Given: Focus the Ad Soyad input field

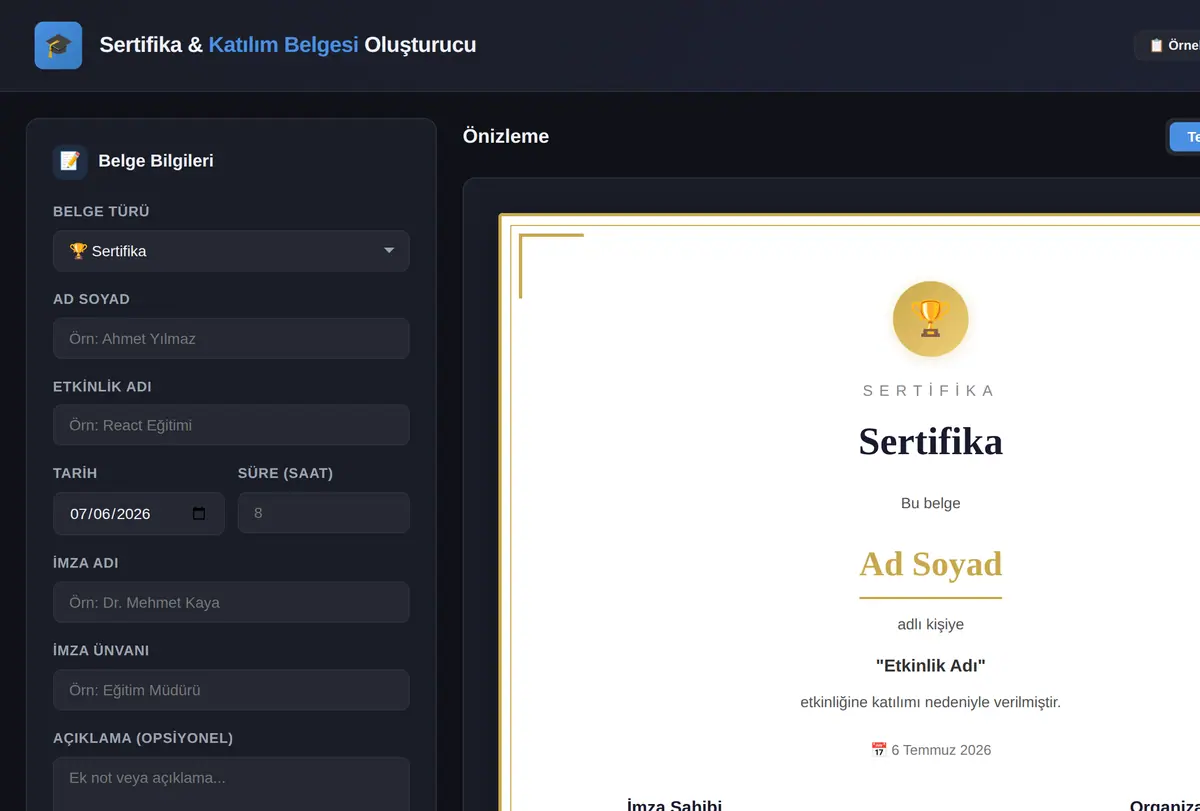Looking at the screenshot, I should [x=231, y=338].
